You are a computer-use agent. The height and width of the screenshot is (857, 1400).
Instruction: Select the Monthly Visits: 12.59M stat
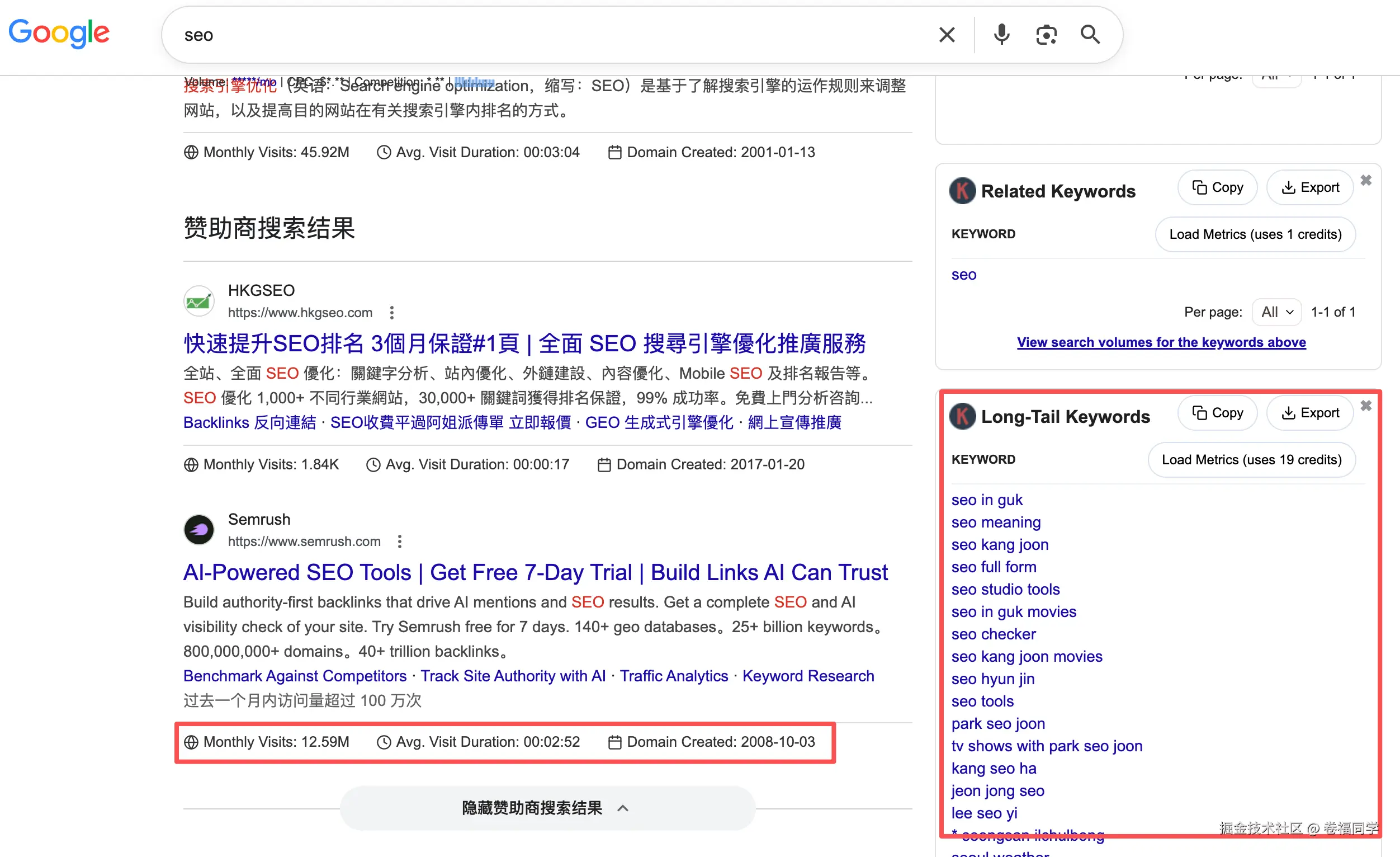click(x=267, y=742)
